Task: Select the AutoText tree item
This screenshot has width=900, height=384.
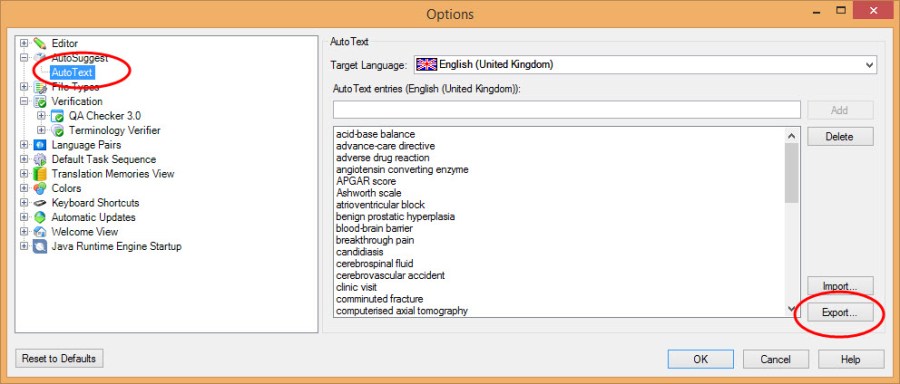Action: [x=72, y=72]
